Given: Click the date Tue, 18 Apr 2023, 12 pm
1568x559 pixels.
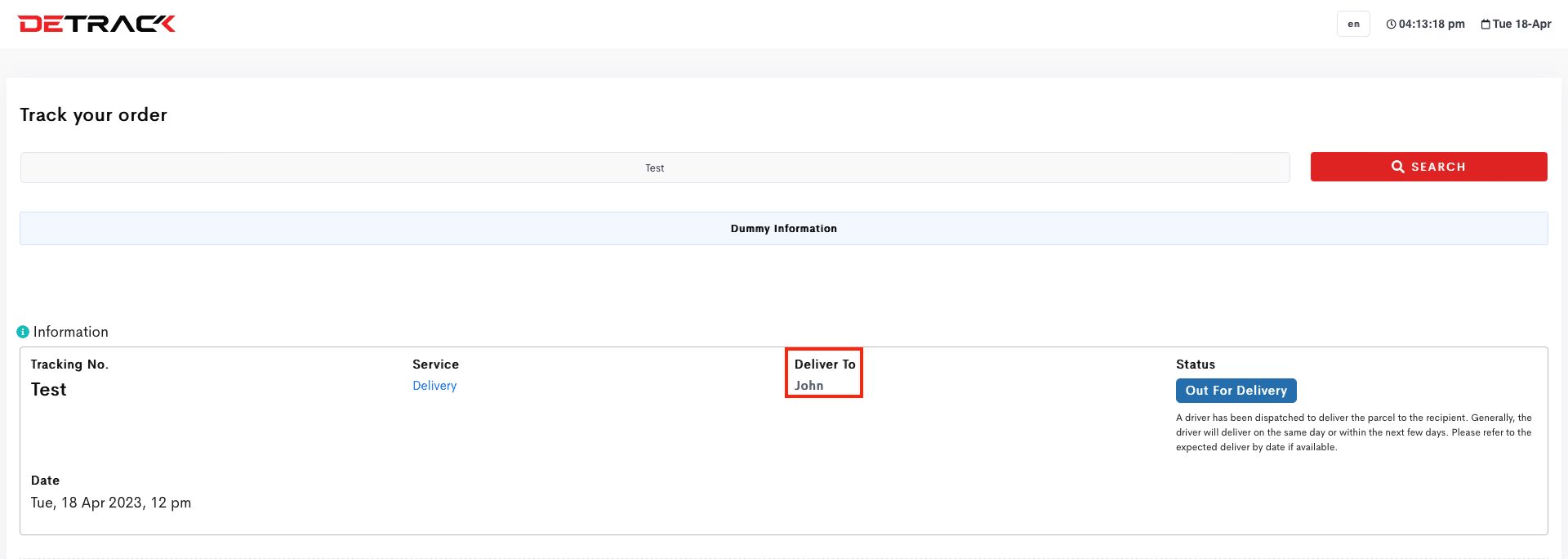Looking at the screenshot, I should [111, 503].
